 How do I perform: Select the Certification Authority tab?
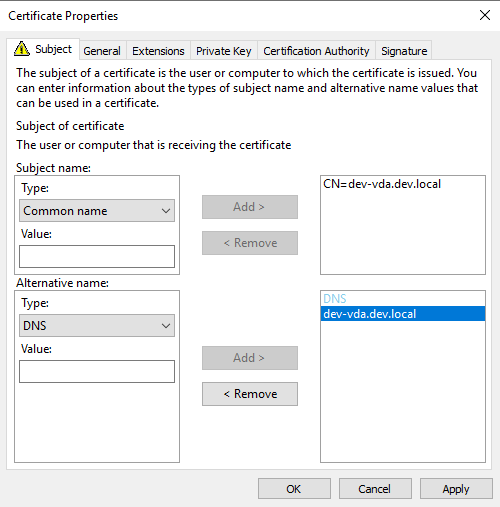click(x=316, y=51)
